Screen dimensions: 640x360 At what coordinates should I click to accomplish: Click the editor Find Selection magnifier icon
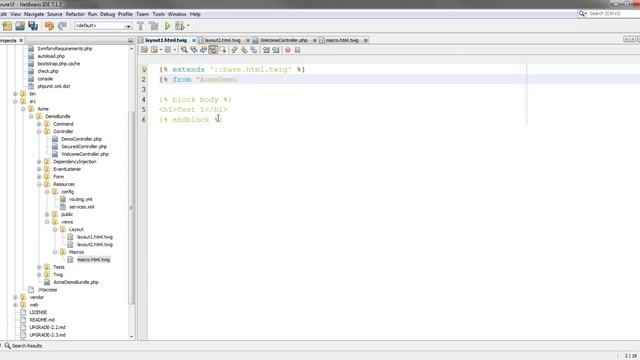click(184, 50)
